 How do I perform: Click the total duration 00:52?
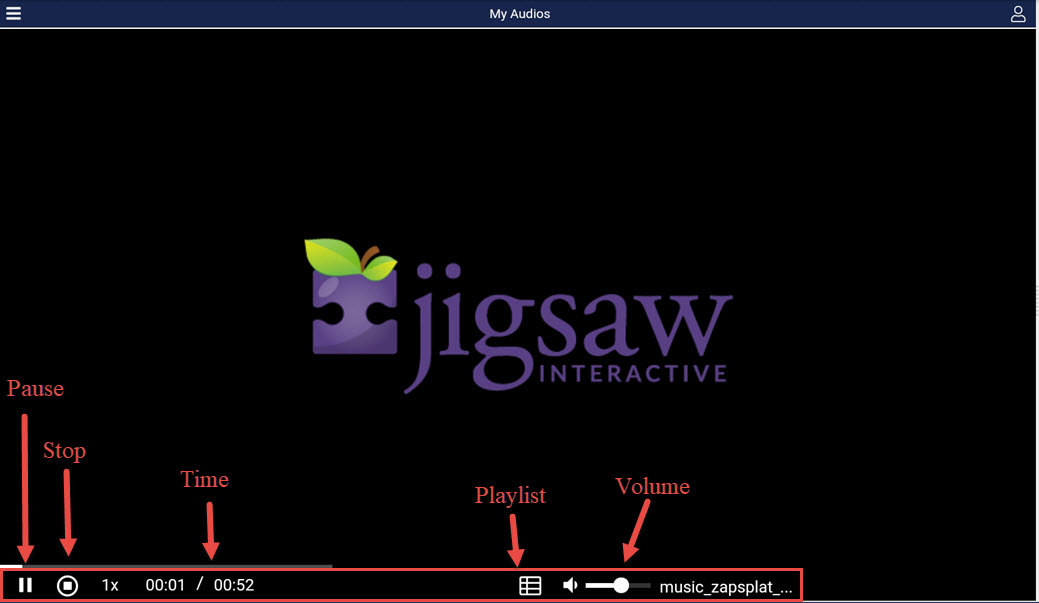234,585
